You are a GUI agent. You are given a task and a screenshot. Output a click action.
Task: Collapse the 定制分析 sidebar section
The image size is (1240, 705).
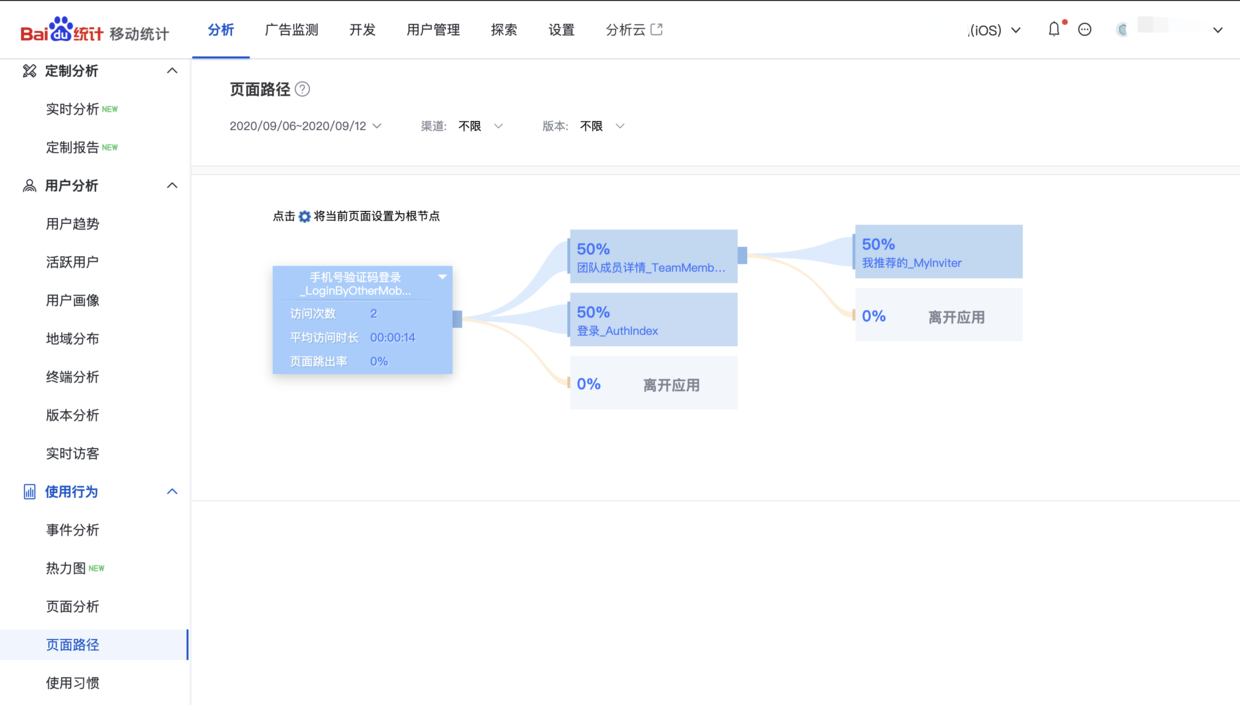[172, 71]
